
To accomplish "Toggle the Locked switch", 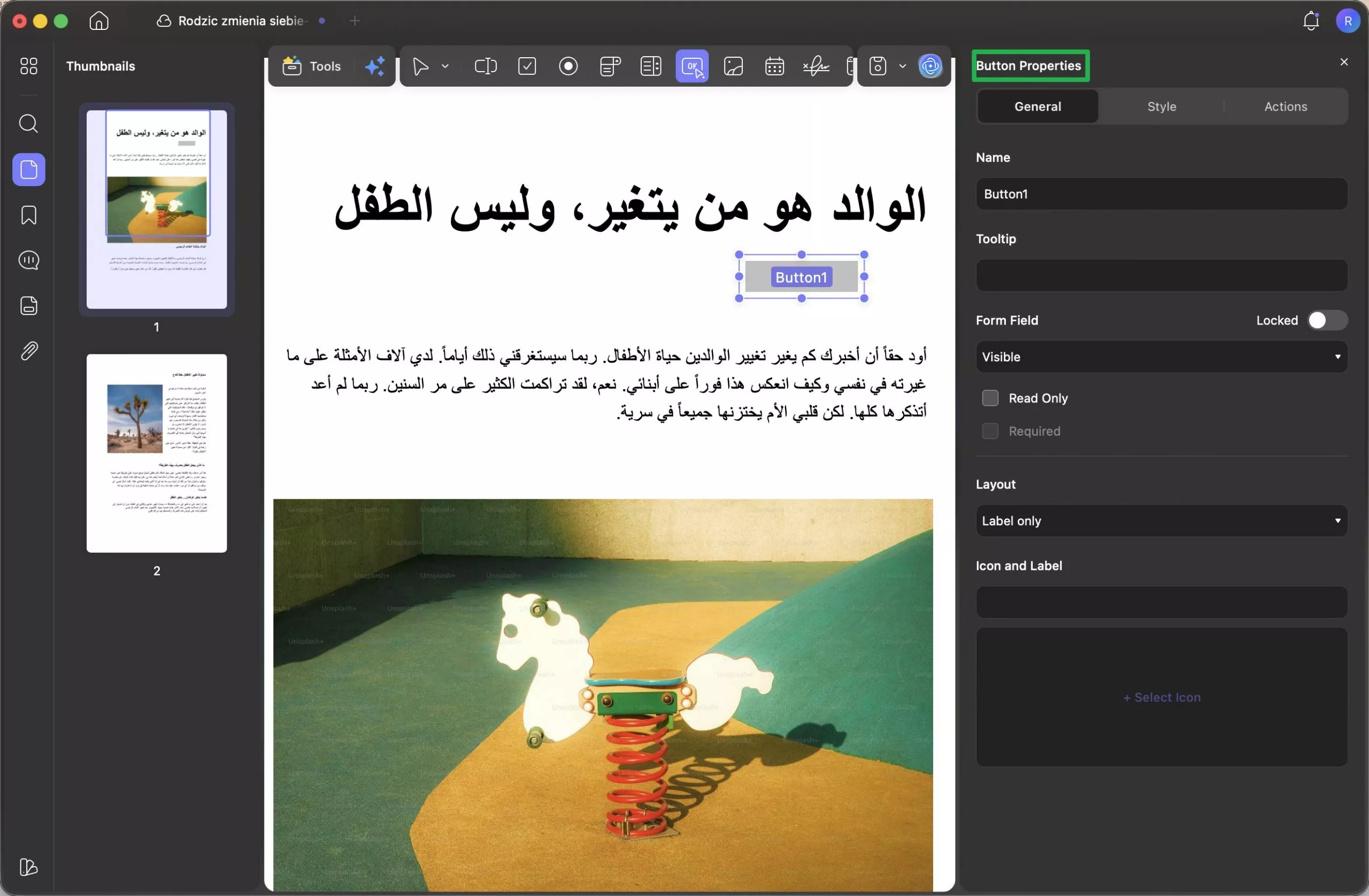I will [1327, 320].
